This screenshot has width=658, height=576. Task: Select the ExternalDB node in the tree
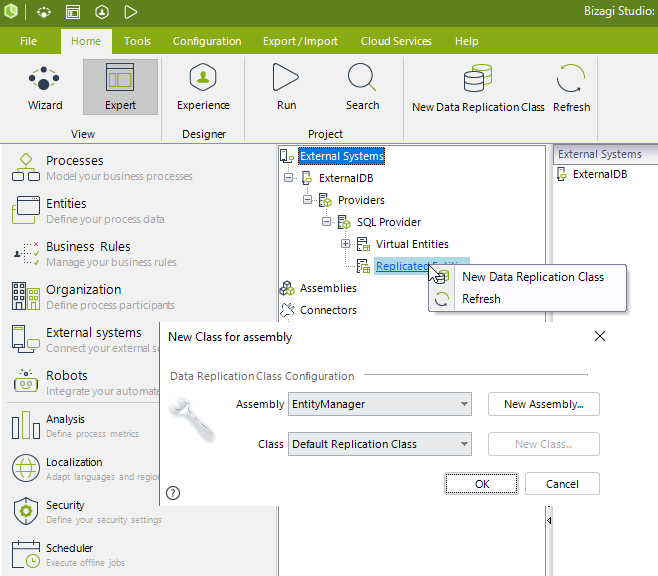[346, 178]
